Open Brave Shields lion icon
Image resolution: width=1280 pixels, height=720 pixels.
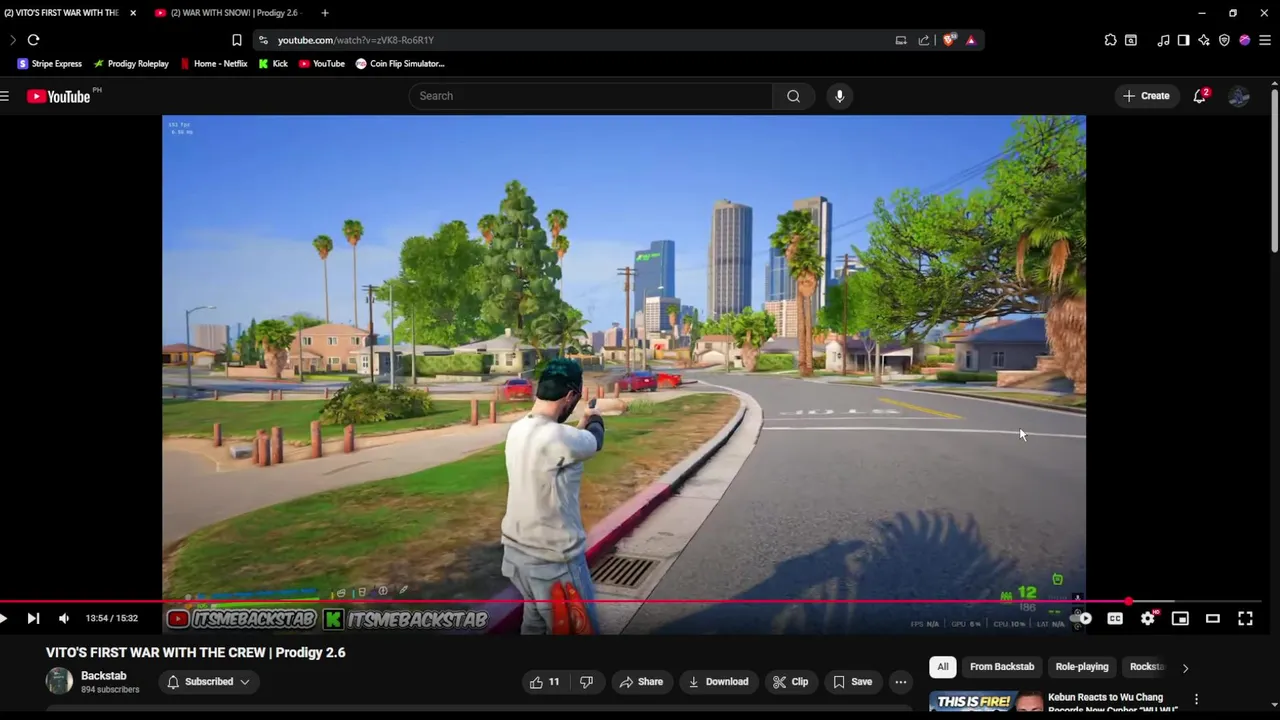click(x=949, y=40)
